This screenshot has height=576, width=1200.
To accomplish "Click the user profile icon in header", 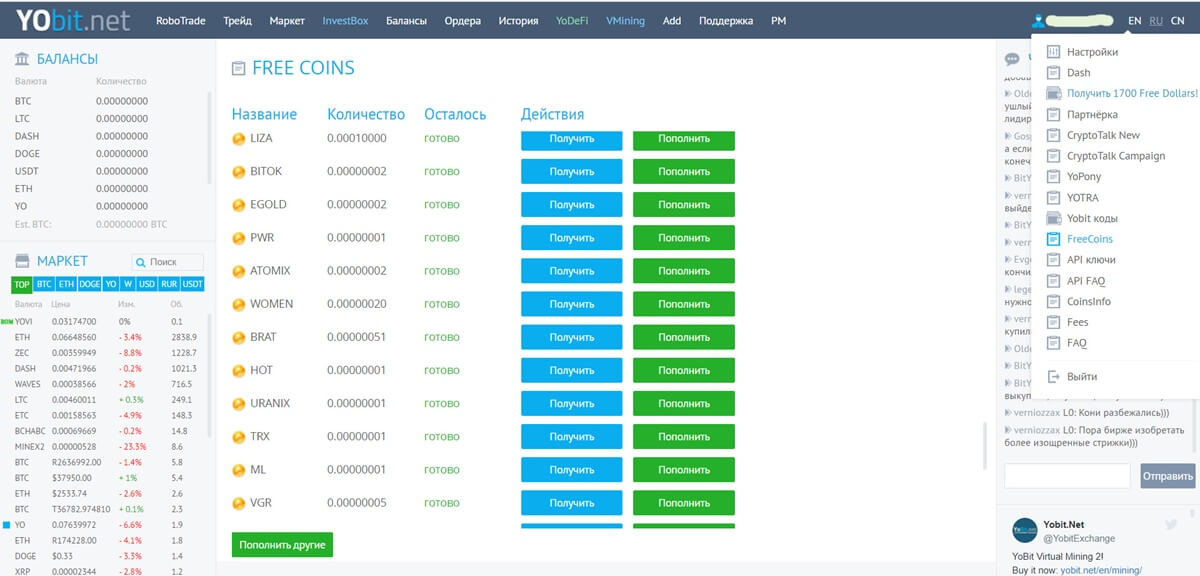I will point(1040,20).
